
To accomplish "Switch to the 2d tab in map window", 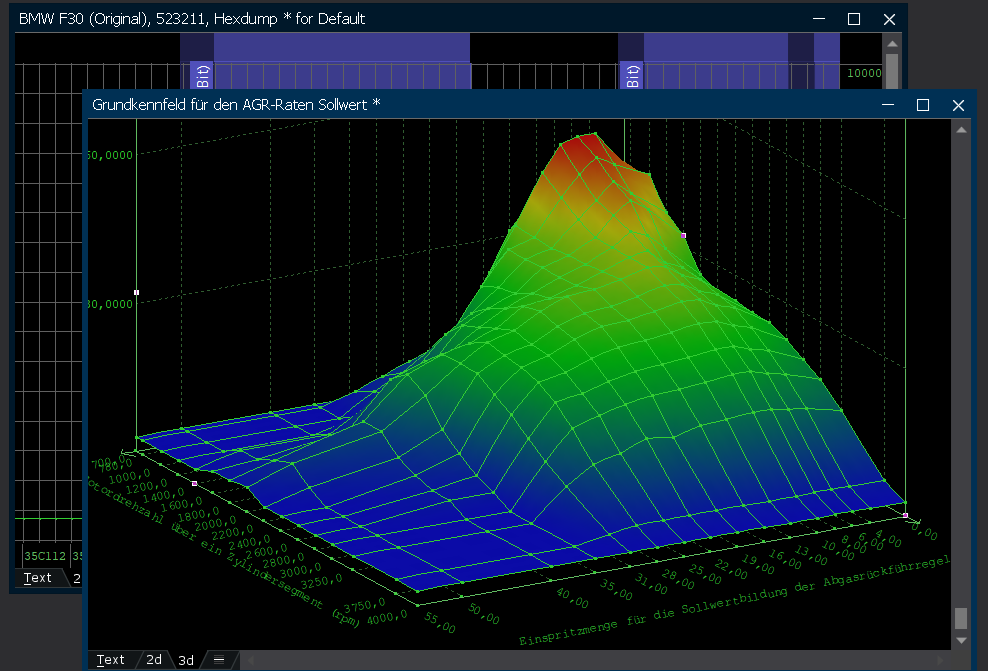I will (x=154, y=660).
